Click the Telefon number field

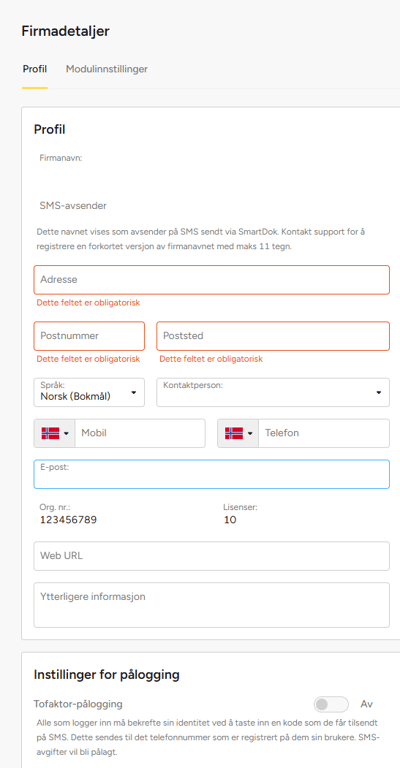click(324, 433)
